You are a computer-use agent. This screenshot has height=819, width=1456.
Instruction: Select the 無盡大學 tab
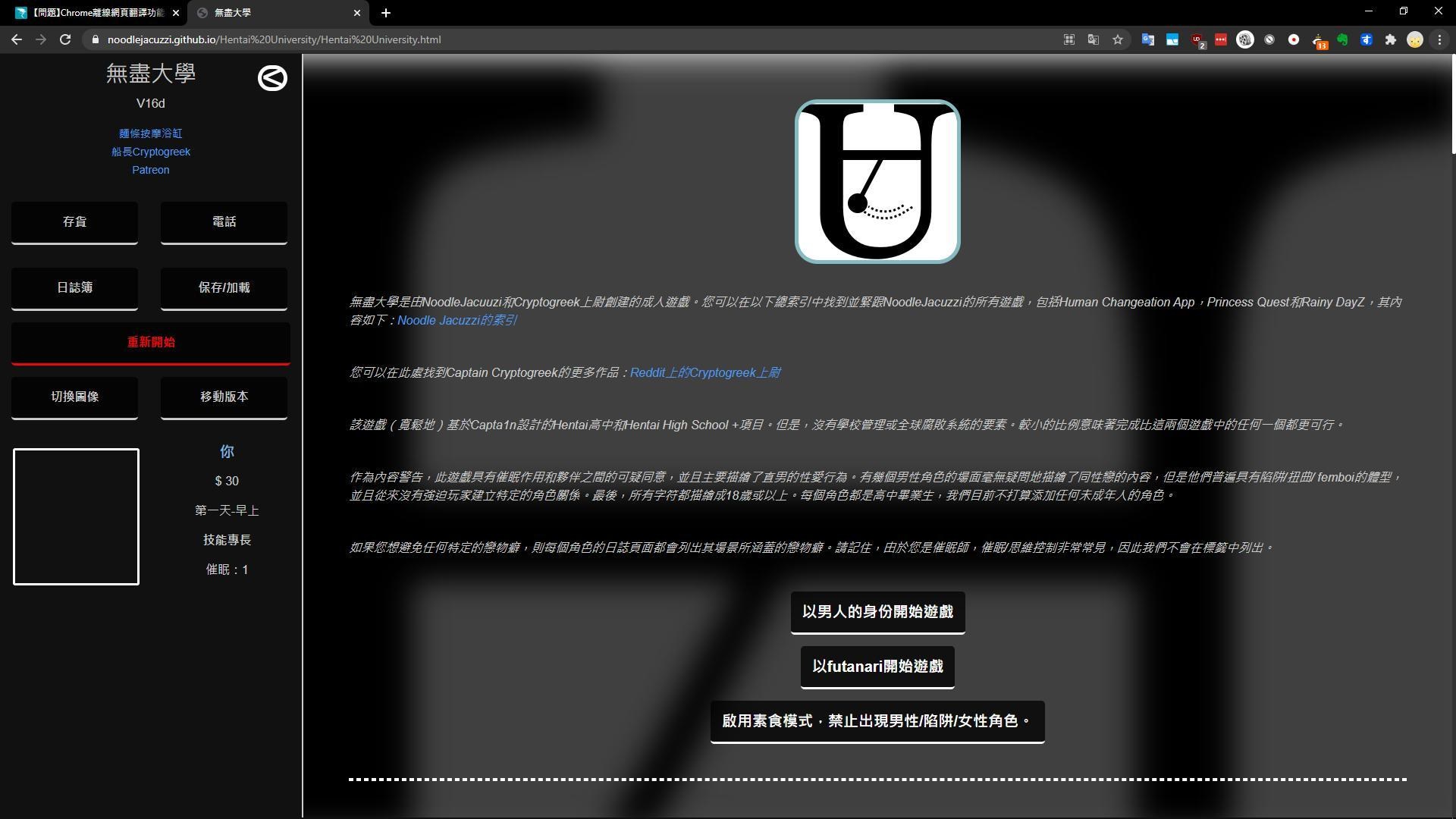277,13
